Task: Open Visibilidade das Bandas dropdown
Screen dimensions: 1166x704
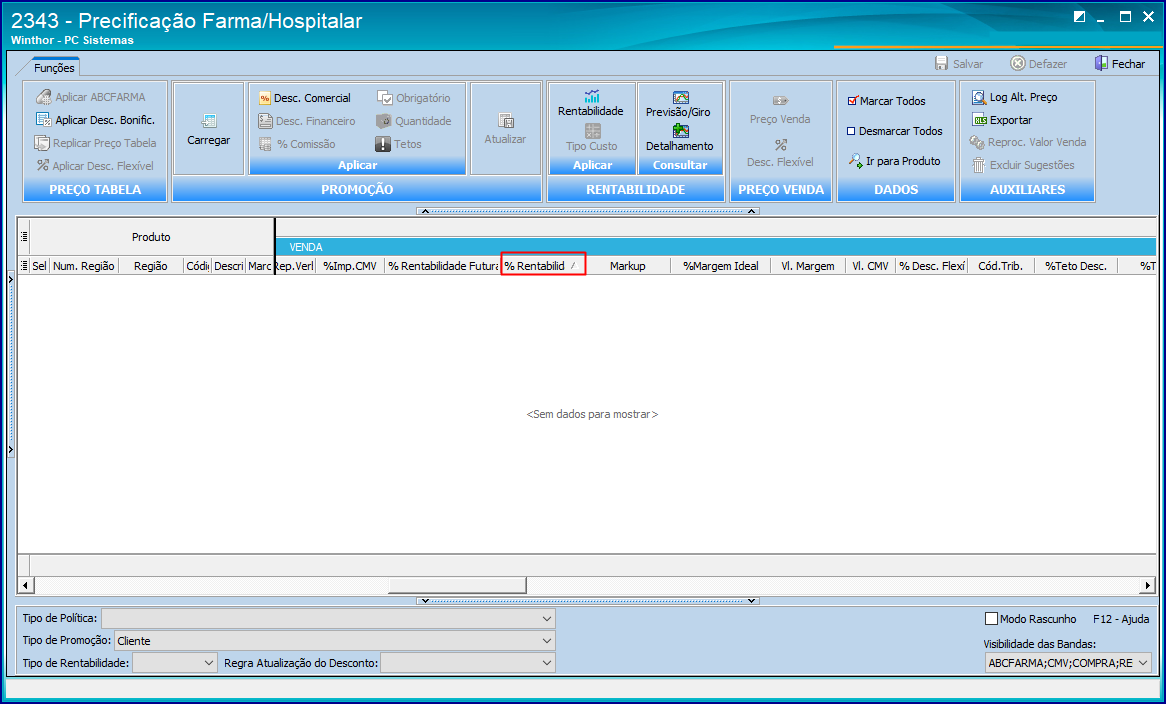Action: [1144, 663]
